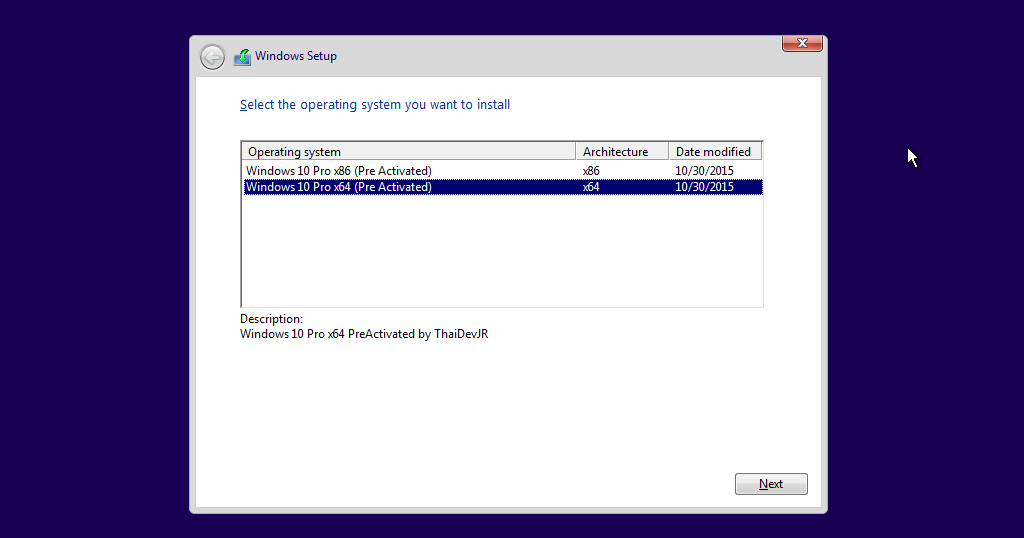
Task: Close the Windows Setup dialog
Action: (802, 43)
